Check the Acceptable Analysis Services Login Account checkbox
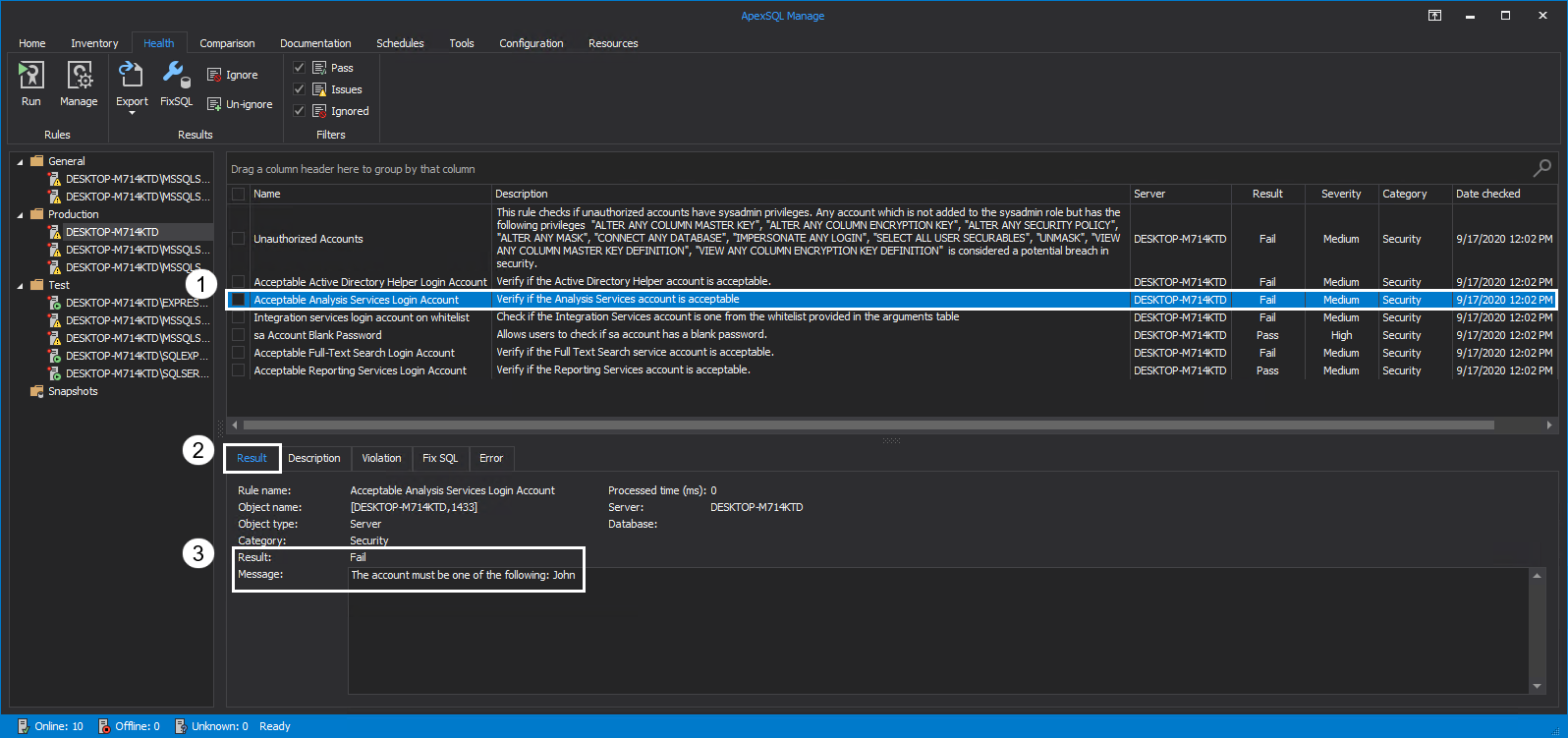 point(238,300)
